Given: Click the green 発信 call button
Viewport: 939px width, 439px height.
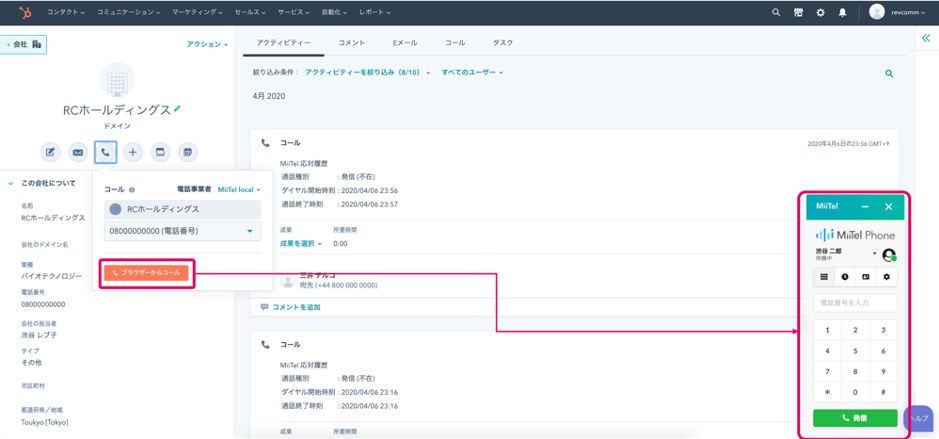Looking at the screenshot, I should click(855, 418).
